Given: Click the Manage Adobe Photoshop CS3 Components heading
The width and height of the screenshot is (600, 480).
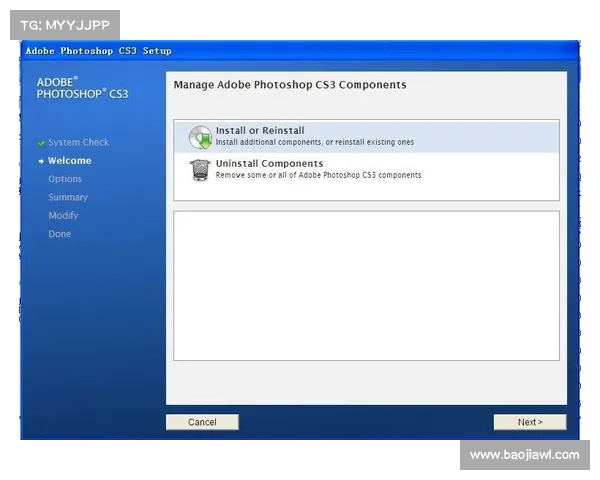Looking at the screenshot, I should (x=290, y=85).
